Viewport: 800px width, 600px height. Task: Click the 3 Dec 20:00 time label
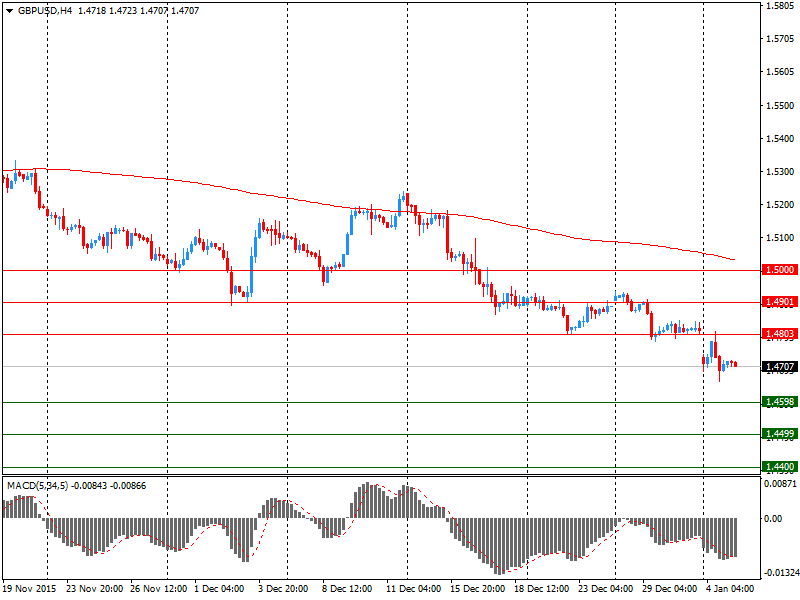pyautogui.click(x=283, y=588)
